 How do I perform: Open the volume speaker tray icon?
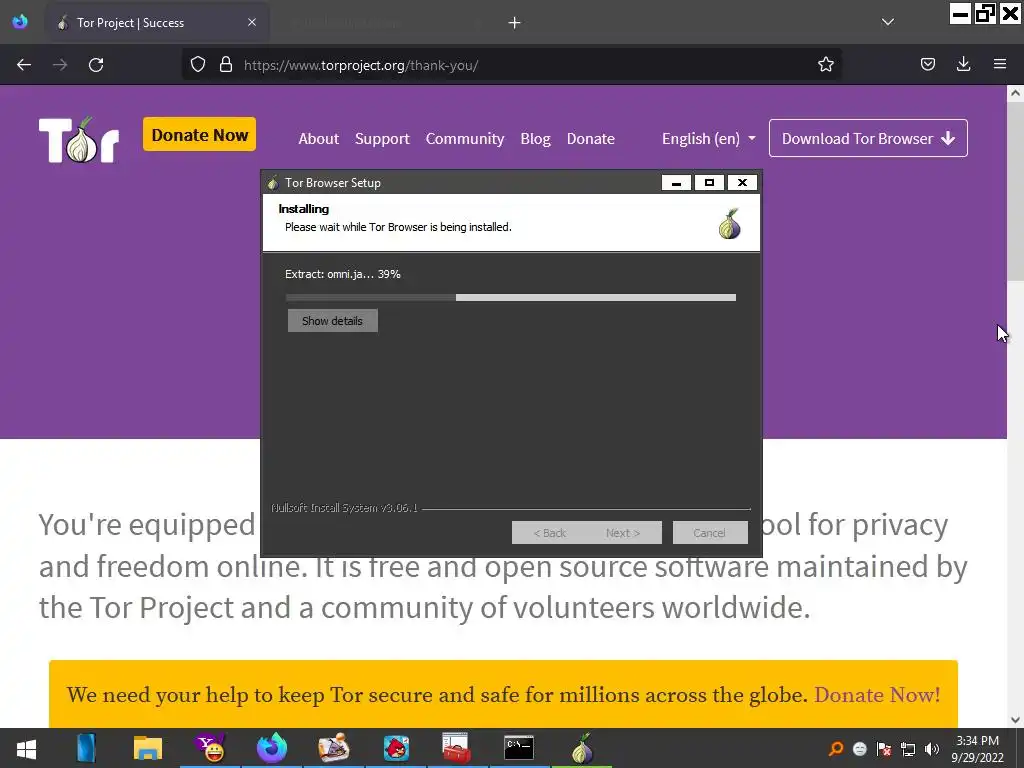coord(932,749)
